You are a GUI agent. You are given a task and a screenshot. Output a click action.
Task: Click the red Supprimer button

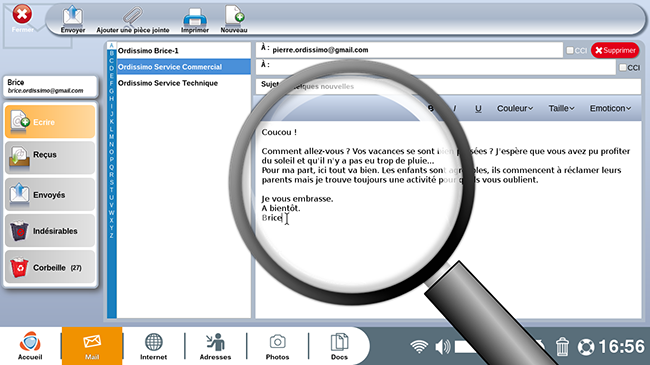pos(615,50)
